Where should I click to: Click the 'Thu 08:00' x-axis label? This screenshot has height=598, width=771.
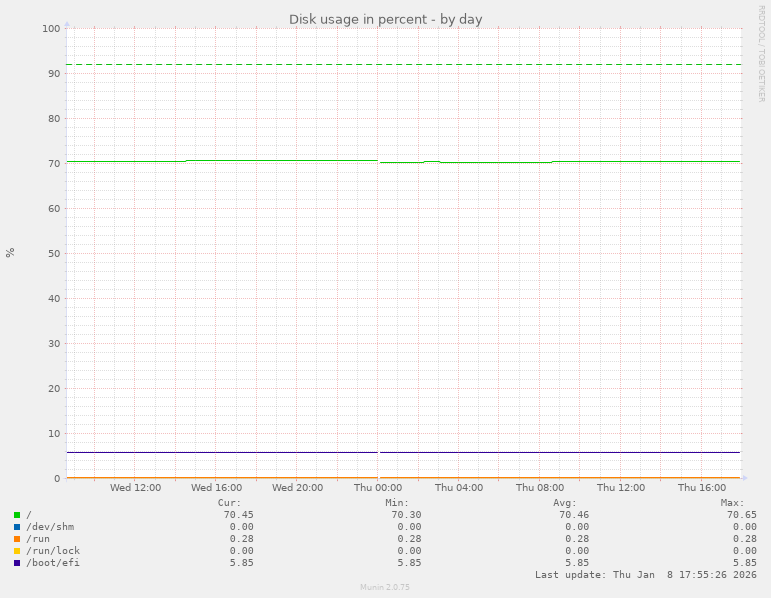[x=540, y=487]
